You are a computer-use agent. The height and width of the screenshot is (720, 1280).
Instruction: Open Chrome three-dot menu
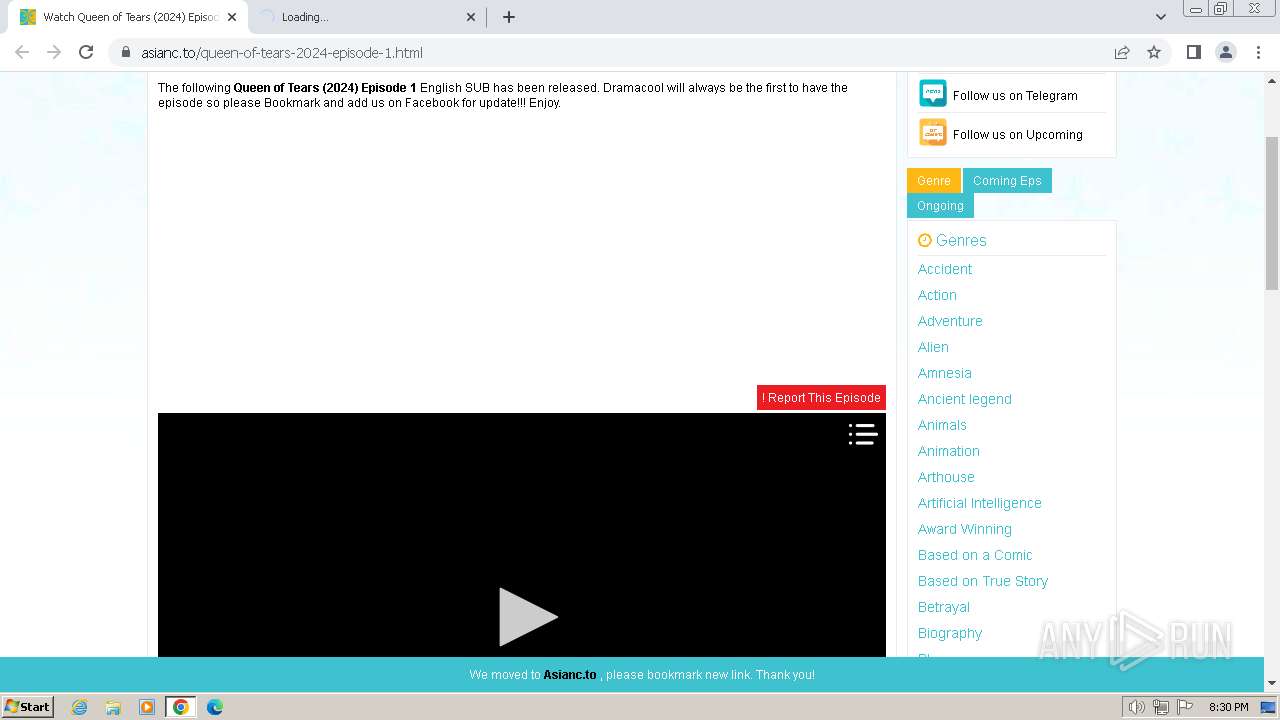pyautogui.click(x=1258, y=52)
